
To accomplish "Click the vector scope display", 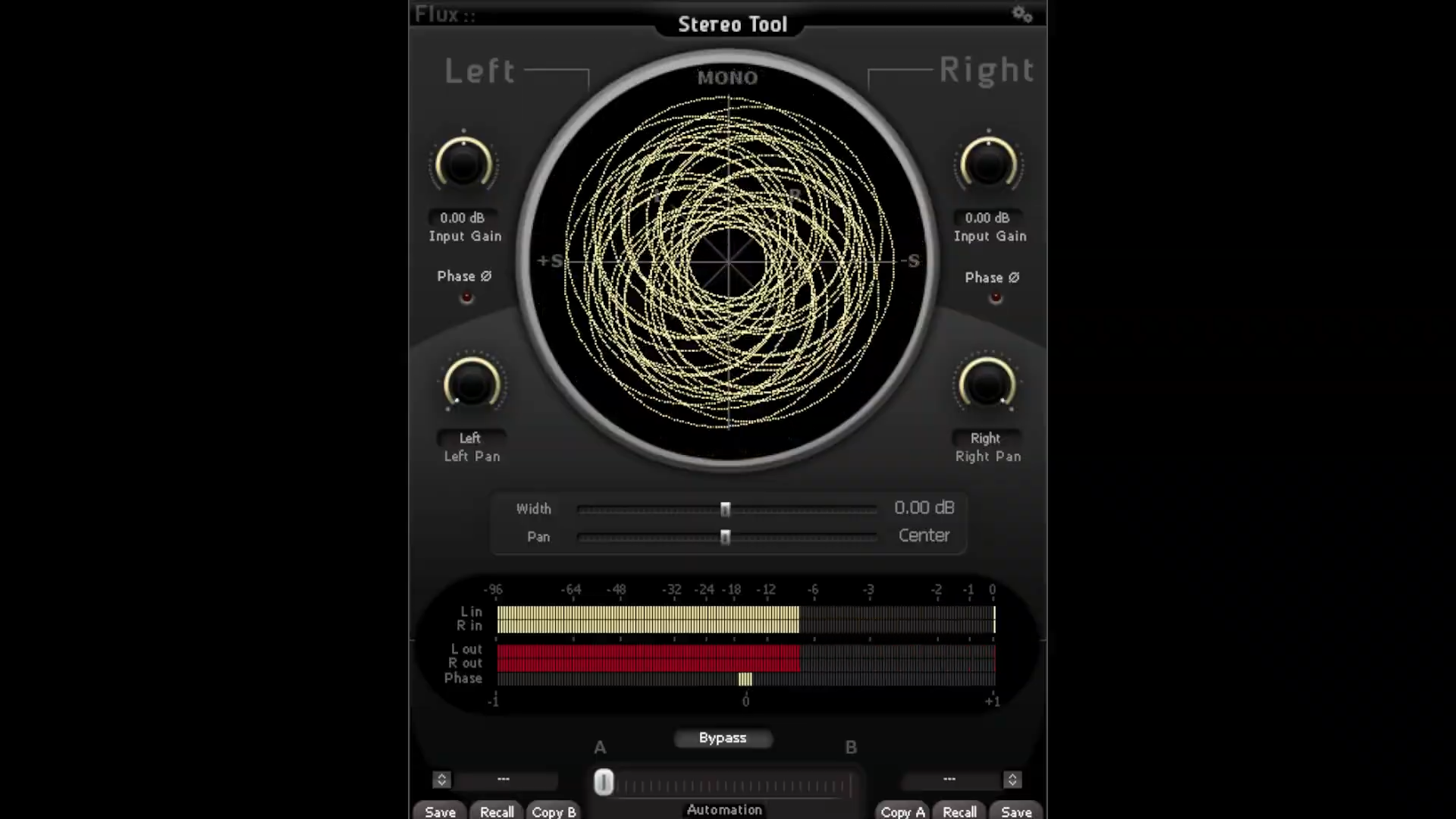I will pyautogui.click(x=728, y=262).
